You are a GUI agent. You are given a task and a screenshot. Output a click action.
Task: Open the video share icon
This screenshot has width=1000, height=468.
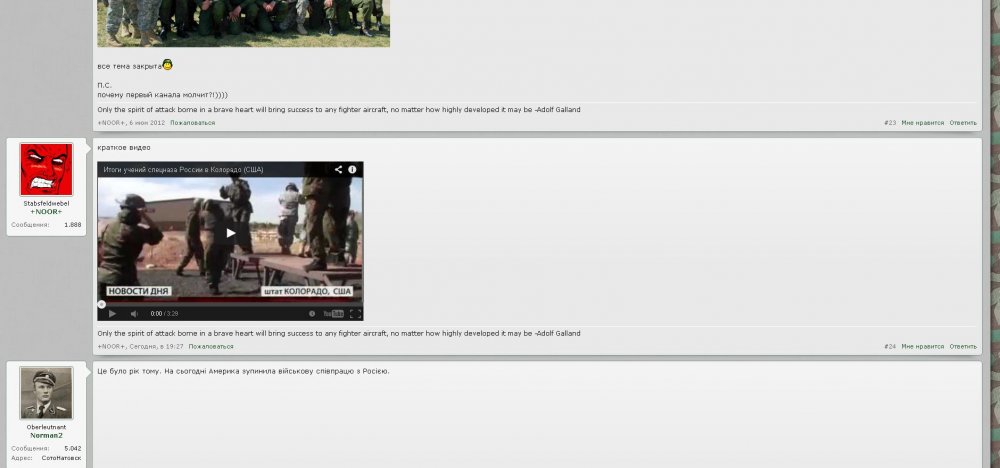pos(338,170)
